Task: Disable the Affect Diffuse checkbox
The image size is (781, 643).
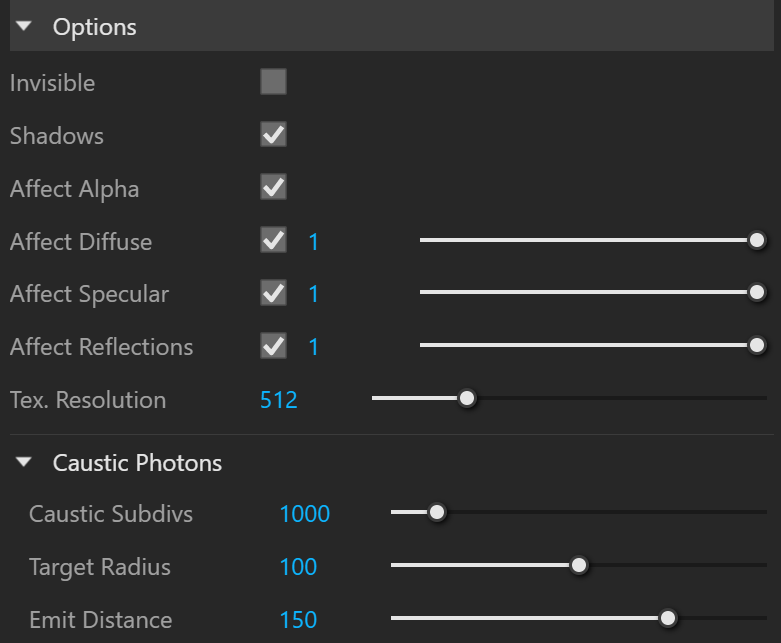Action: click(273, 240)
